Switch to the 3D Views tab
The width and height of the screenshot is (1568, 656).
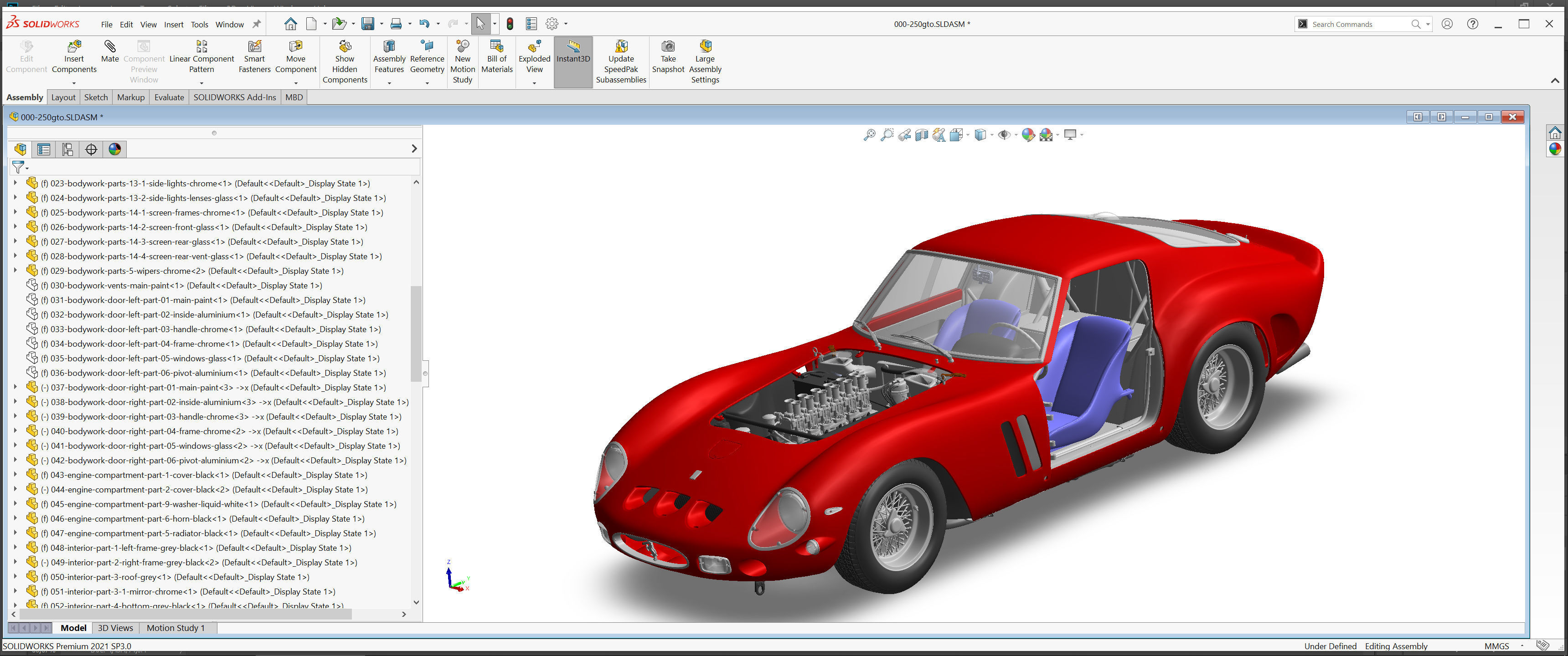(x=115, y=628)
